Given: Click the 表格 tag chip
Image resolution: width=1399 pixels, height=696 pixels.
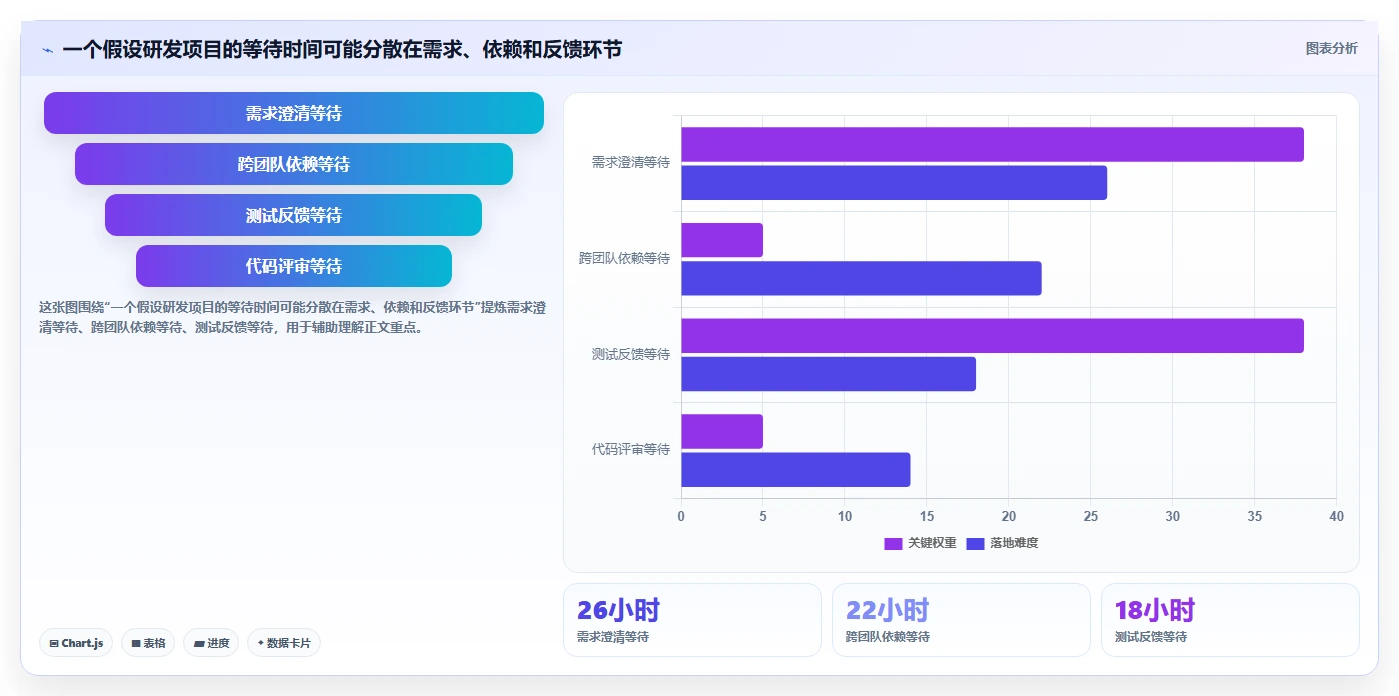Looking at the screenshot, I should pyautogui.click(x=148, y=643).
